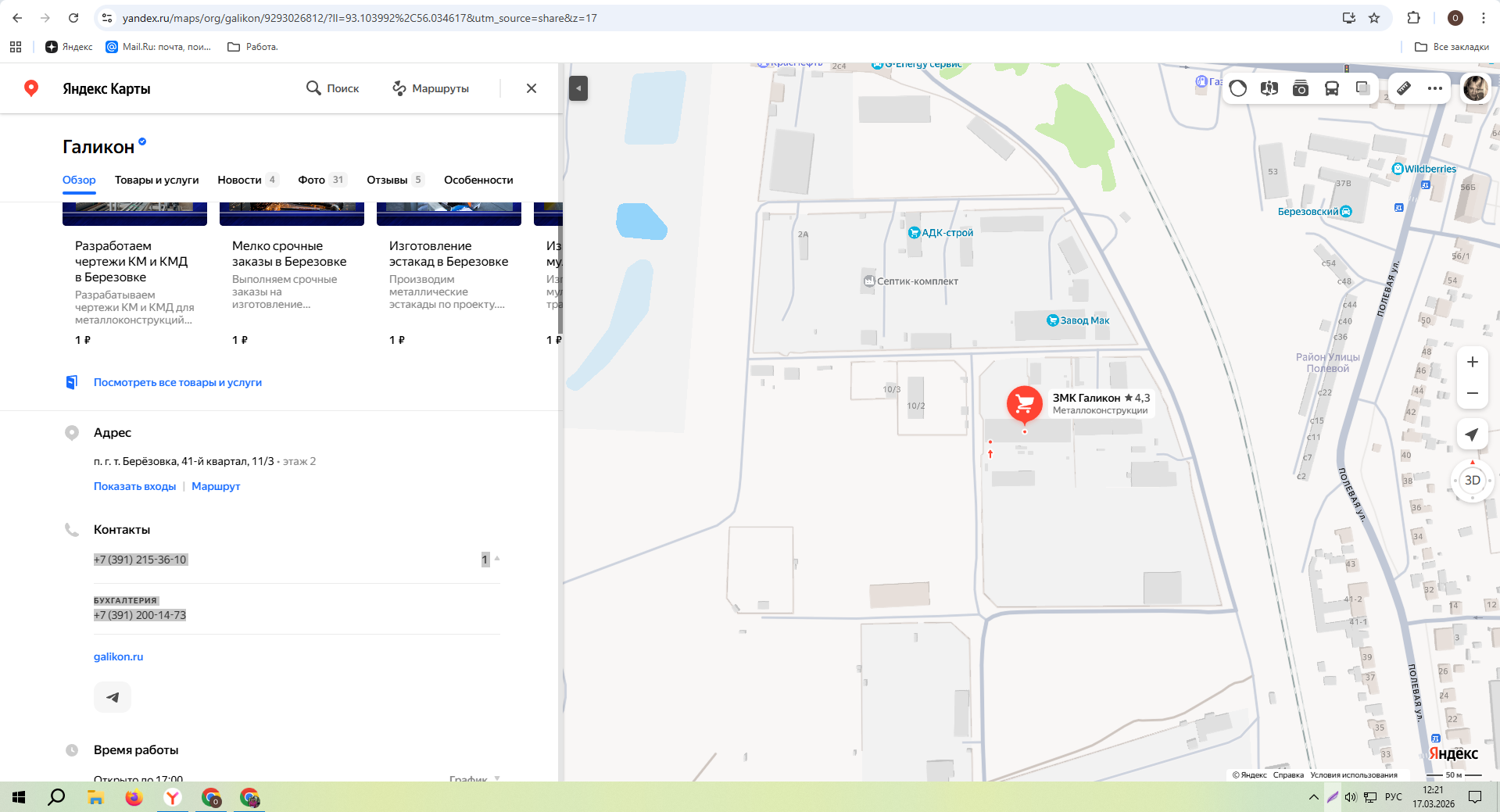Click the geolocation arrow button

click(x=1472, y=435)
